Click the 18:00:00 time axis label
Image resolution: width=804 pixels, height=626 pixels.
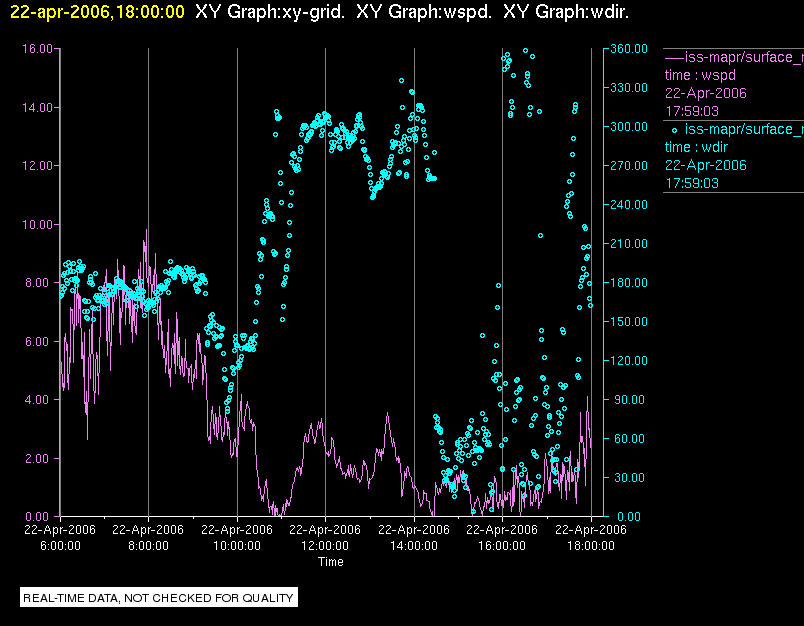click(x=591, y=546)
